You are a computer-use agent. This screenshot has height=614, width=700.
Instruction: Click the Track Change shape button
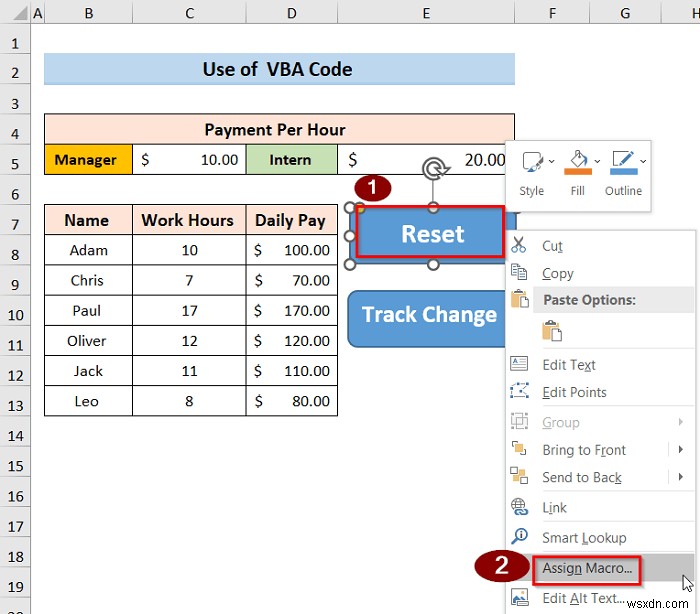(428, 318)
